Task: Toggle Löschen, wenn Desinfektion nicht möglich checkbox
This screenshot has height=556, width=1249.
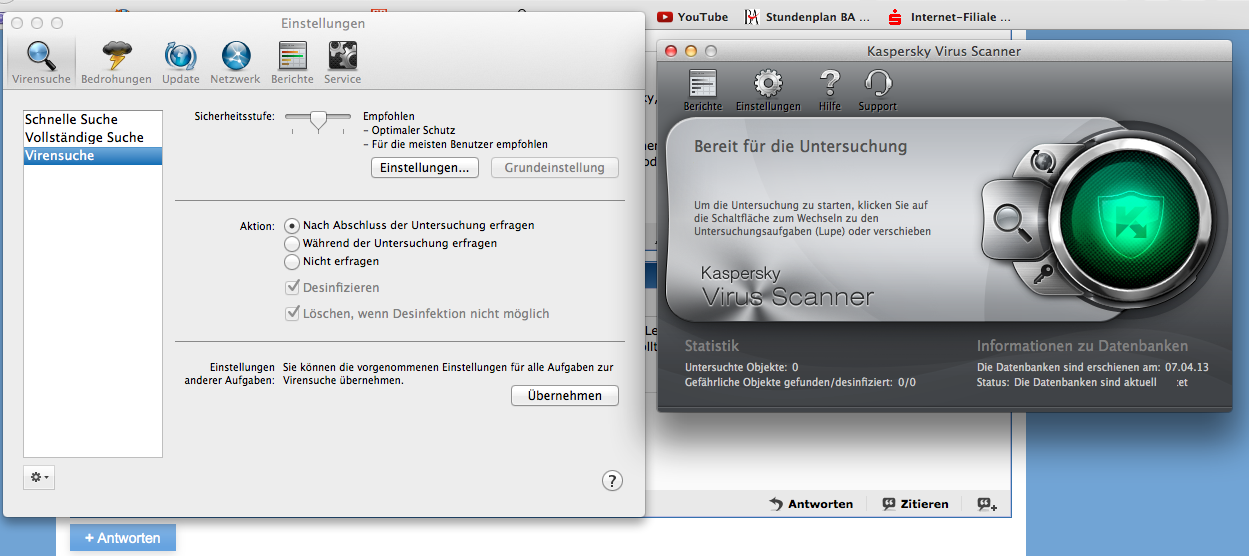Action: [x=292, y=313]
